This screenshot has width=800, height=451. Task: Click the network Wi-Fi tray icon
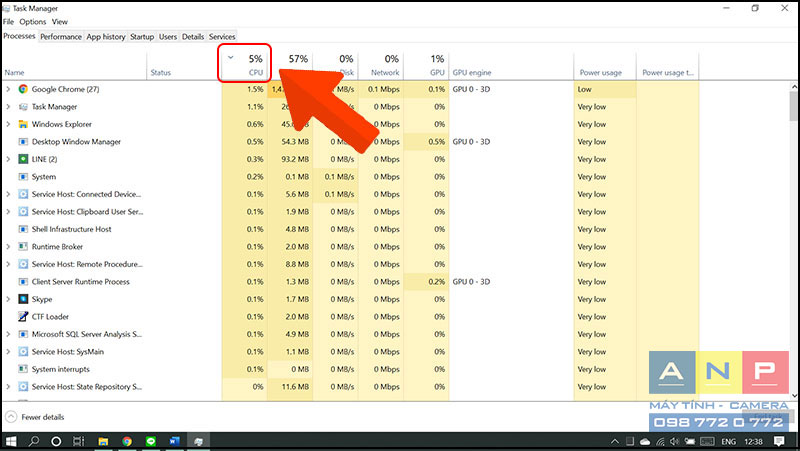[660, 442]
